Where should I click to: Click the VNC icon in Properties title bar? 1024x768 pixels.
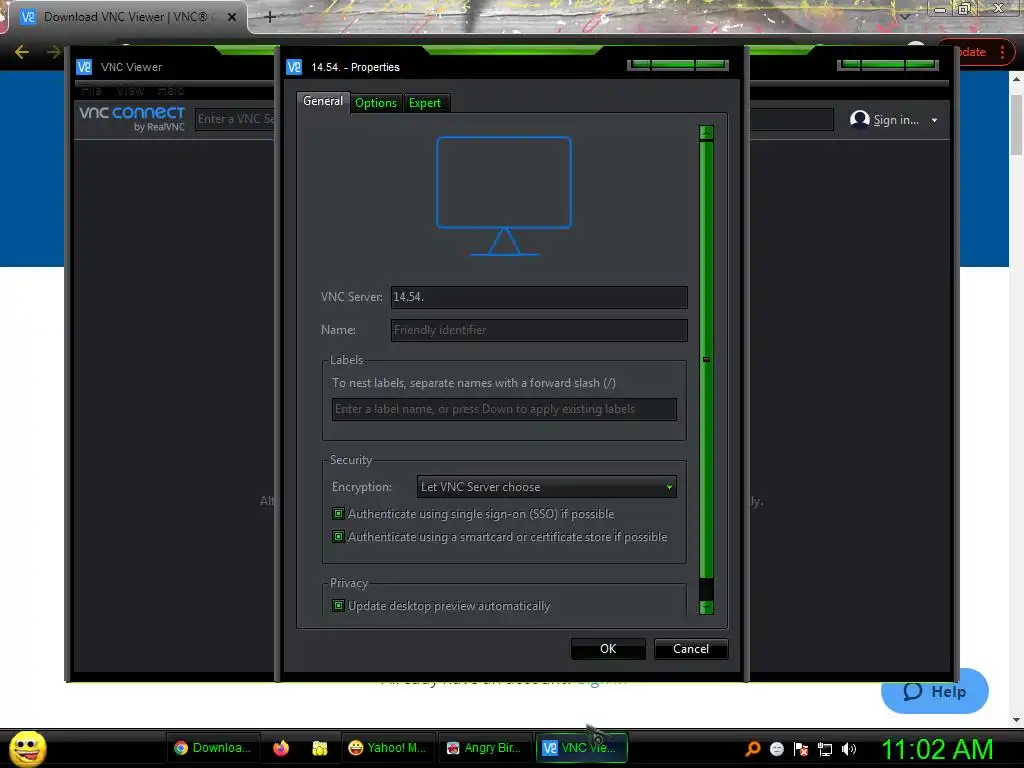click(x=295, y=67)
